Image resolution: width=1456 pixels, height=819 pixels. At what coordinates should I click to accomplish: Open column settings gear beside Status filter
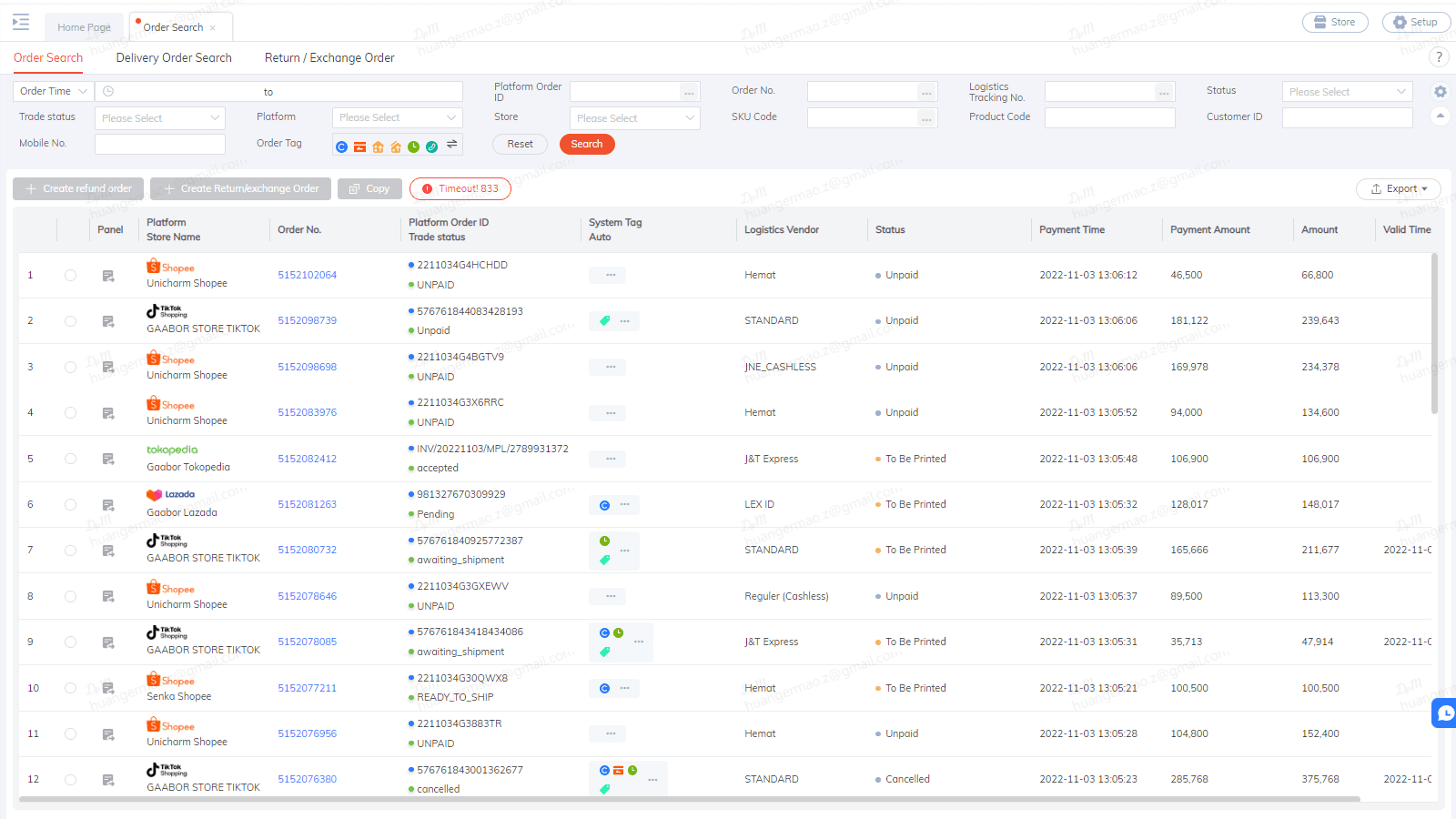pos(1440,91)
